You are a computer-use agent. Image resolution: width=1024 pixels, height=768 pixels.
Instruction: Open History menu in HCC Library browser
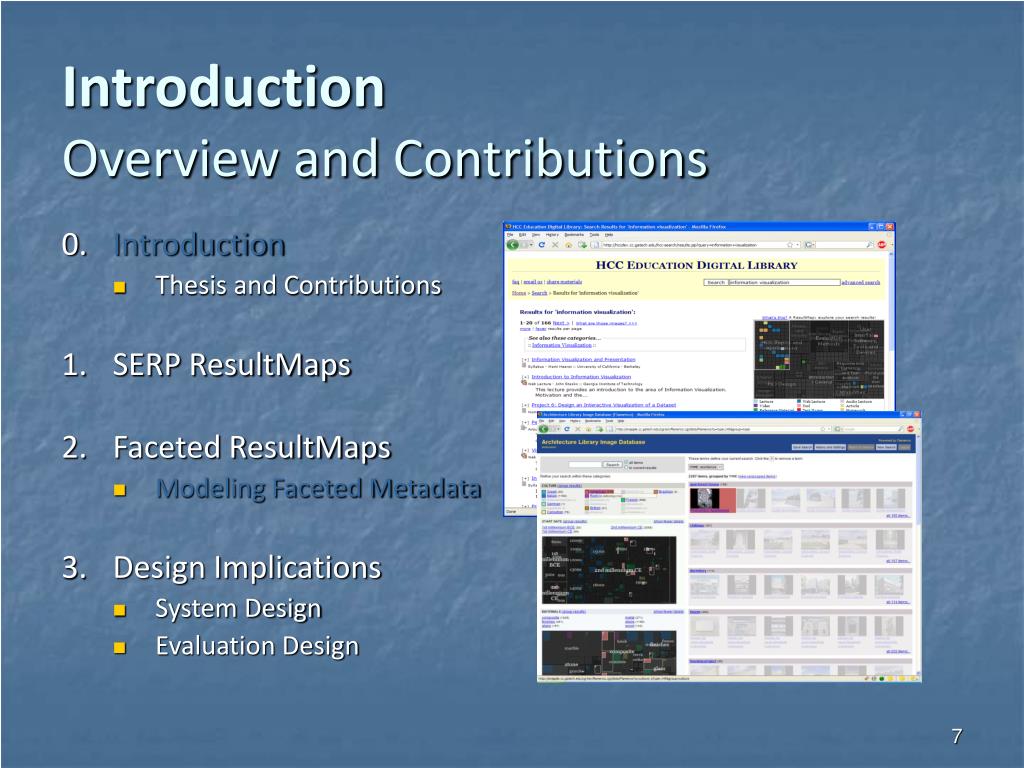tap(552, 234)
